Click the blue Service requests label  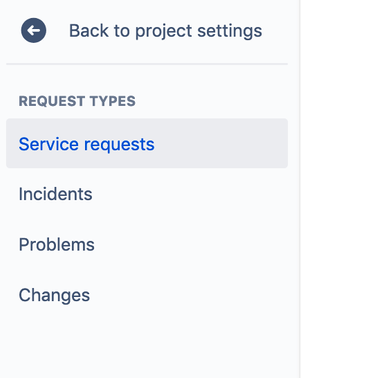click(87, 144)
